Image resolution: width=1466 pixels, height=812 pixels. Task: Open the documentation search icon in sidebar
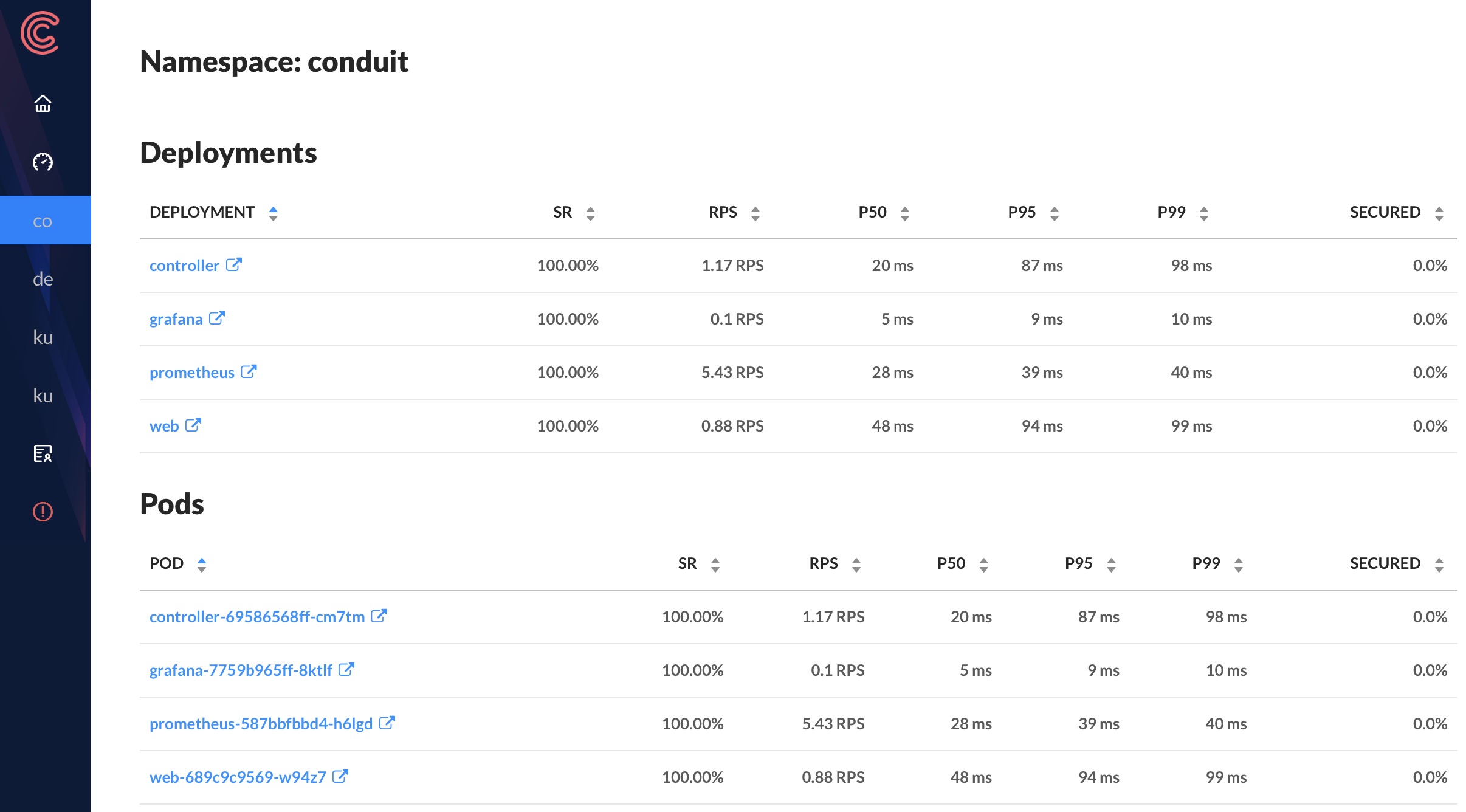(43, 453)
